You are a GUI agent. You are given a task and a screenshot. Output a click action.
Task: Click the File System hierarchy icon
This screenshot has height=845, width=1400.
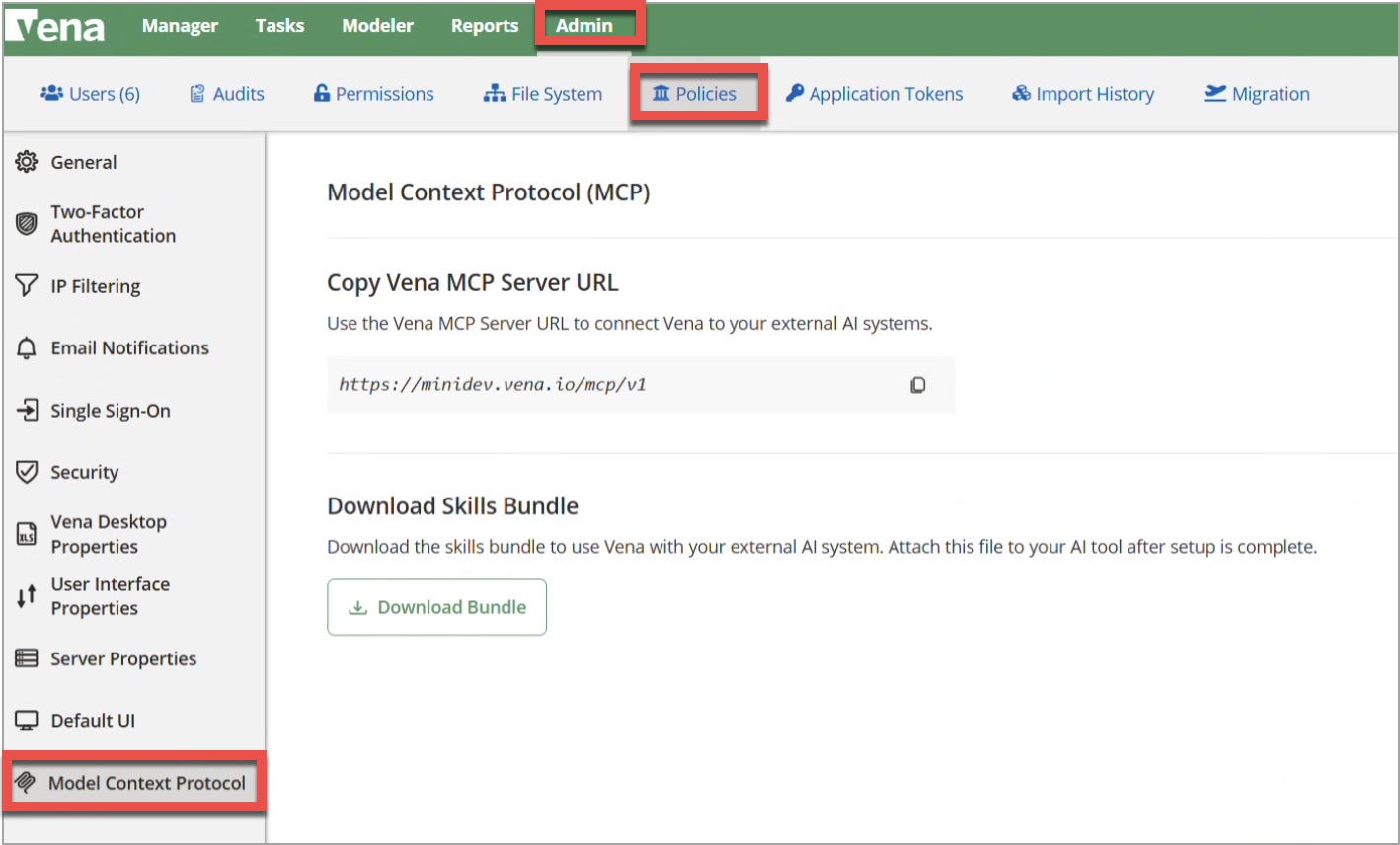coord(495,94)
